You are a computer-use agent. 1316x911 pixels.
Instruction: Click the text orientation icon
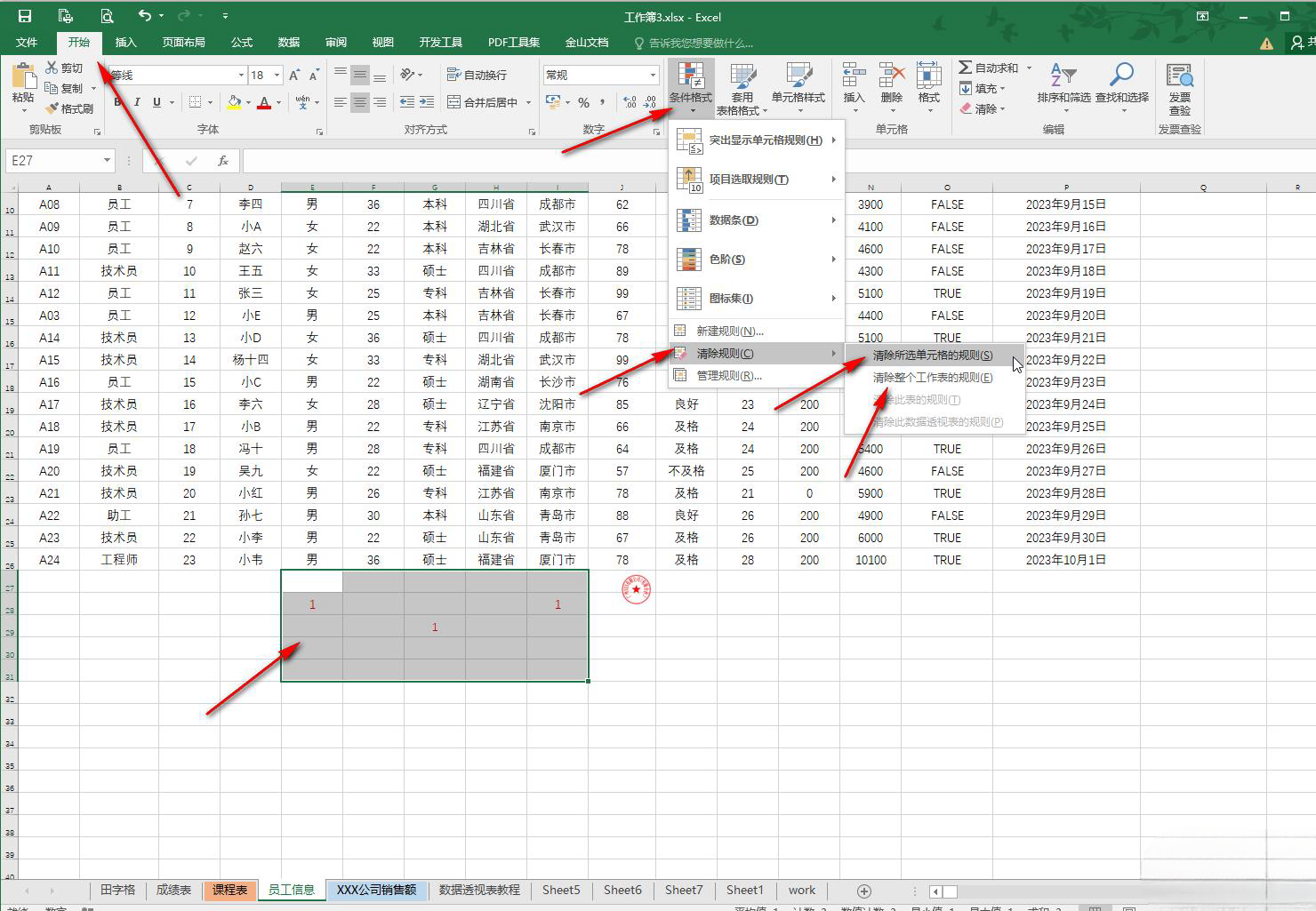tap(407, 75)
